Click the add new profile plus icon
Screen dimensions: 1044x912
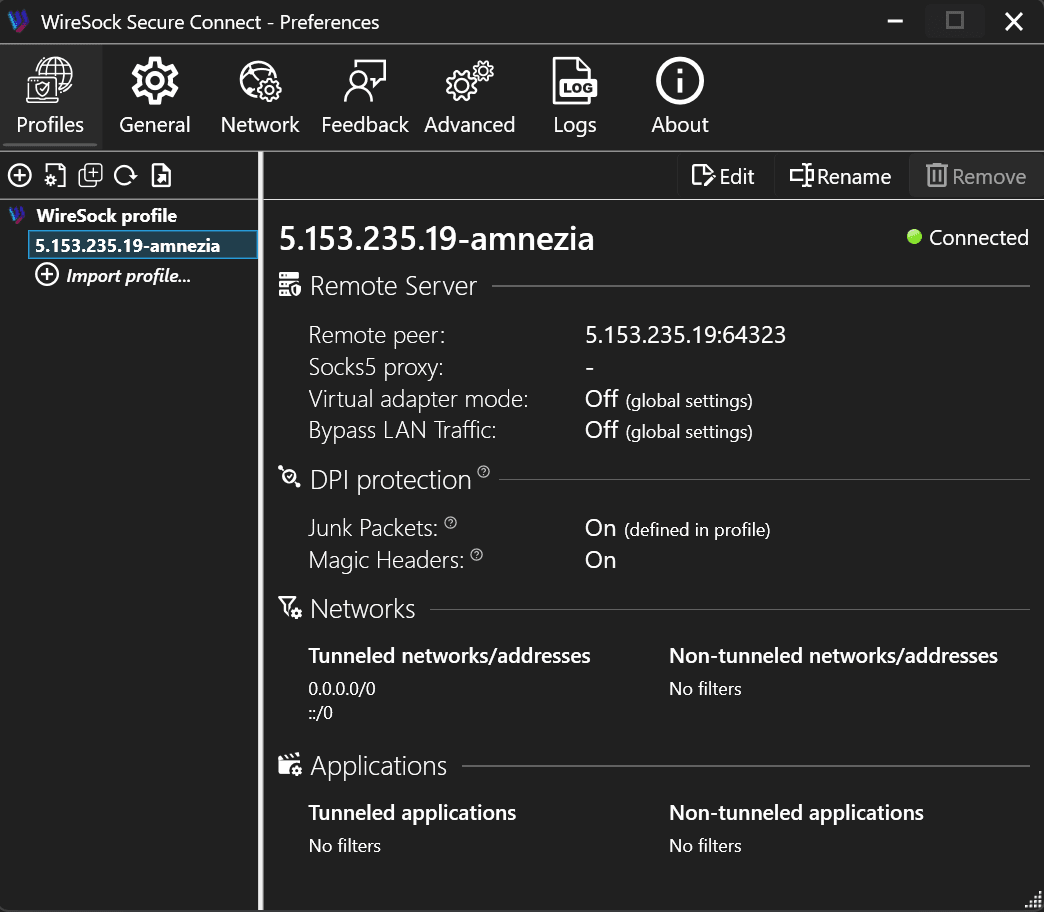tap(20, 175)
